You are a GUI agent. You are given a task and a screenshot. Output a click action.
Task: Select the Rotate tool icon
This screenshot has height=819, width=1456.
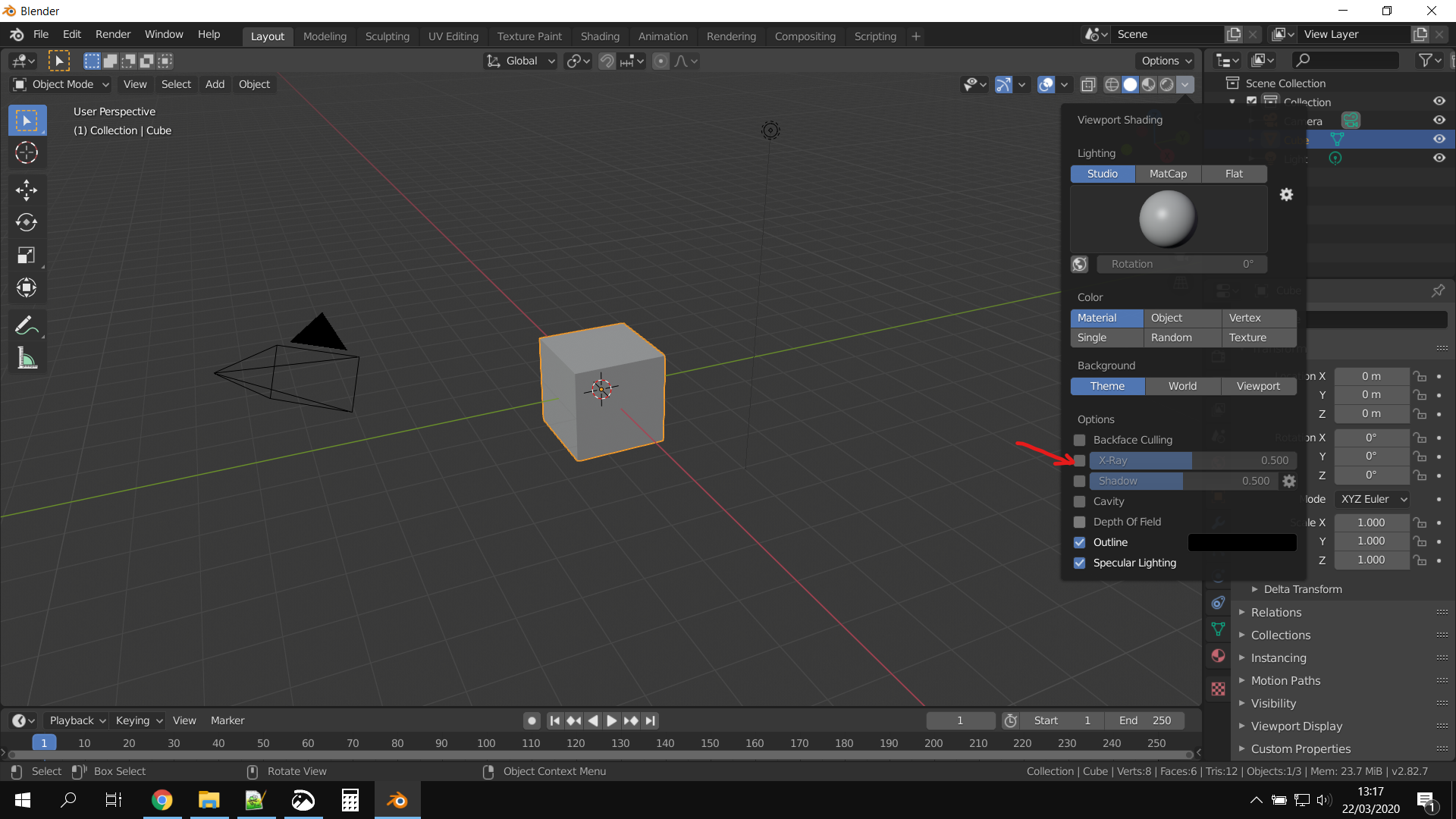click(27, 222)
